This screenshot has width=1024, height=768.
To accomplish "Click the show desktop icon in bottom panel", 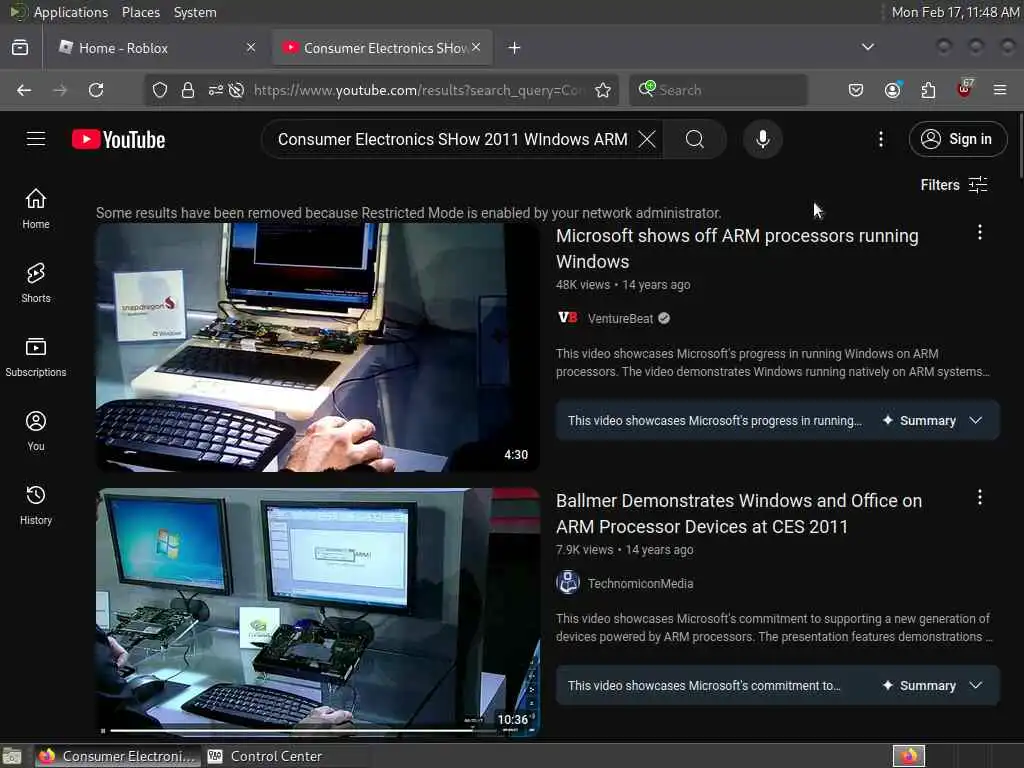I will click(12, 756).
